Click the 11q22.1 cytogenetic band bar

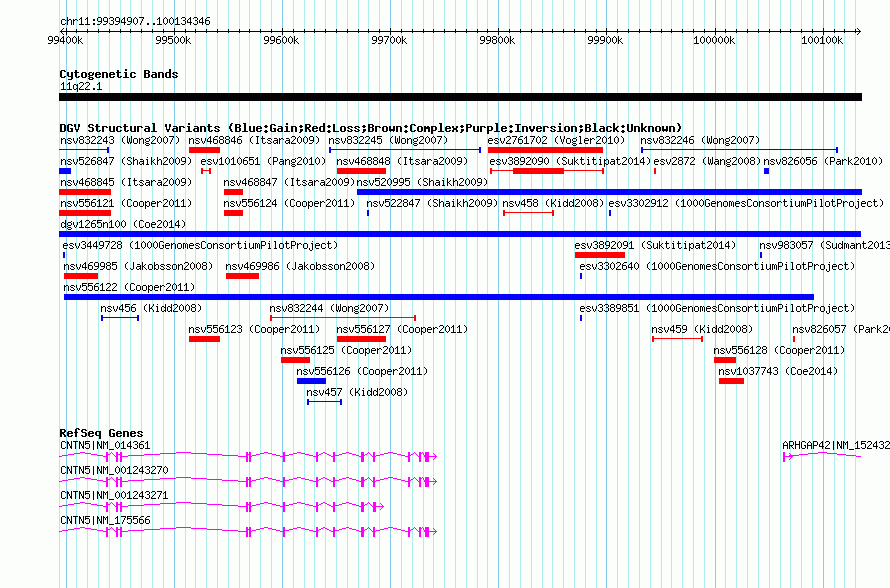point(460,97)
